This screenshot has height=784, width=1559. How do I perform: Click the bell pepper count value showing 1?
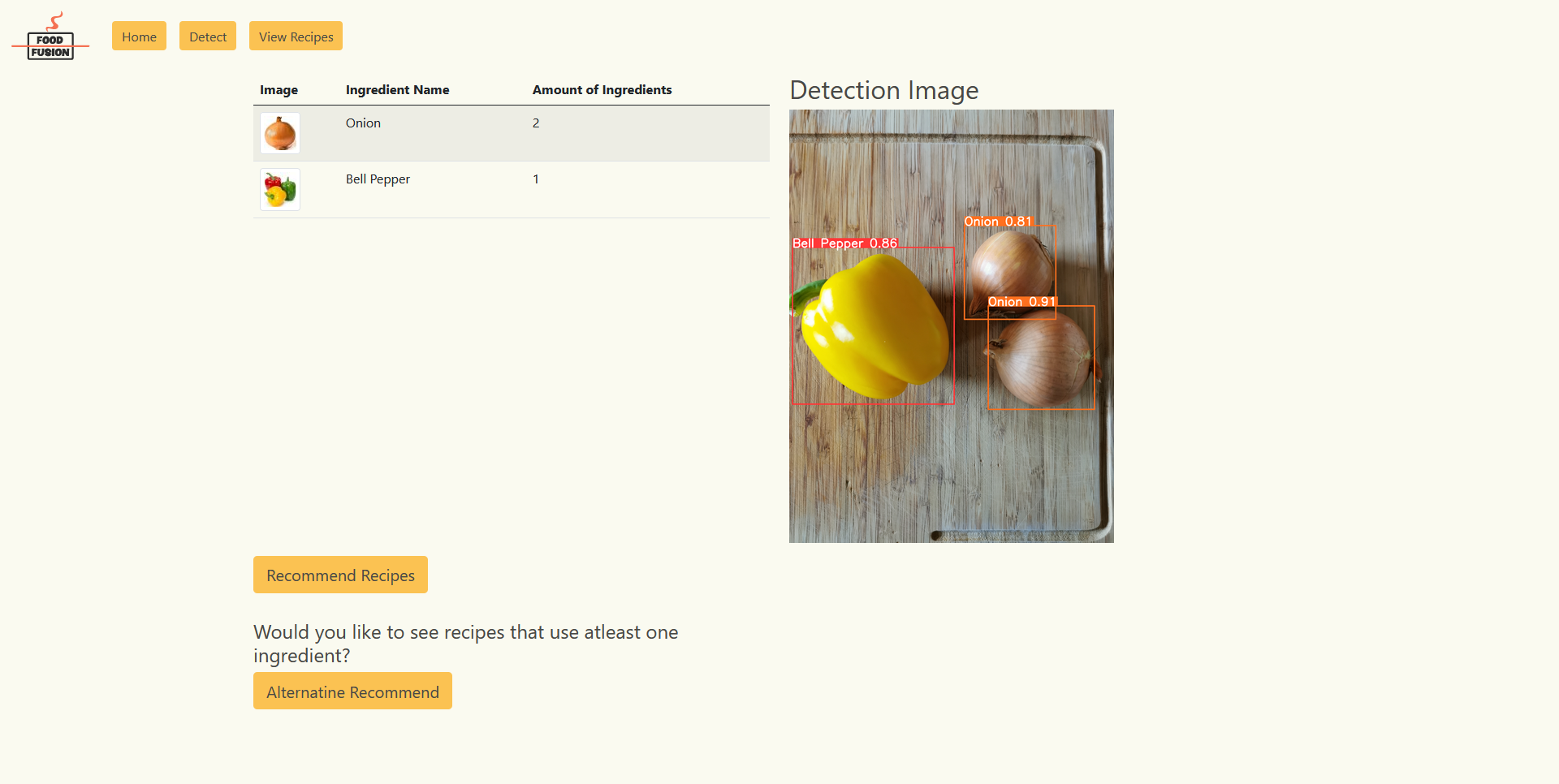(x=536, y=179)
